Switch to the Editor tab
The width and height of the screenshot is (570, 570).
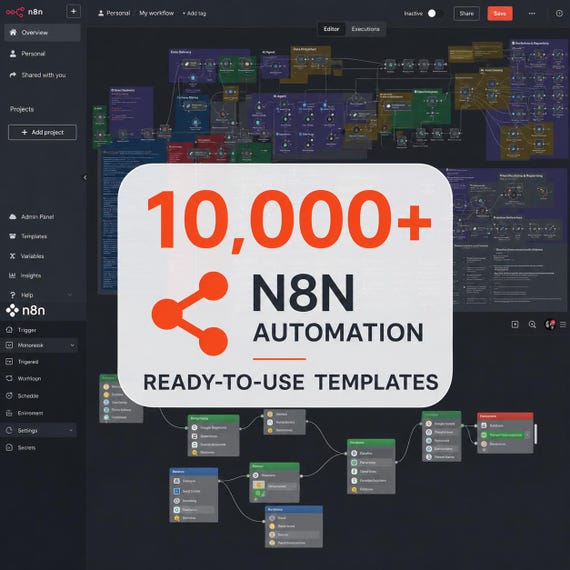tap(331, 29)
